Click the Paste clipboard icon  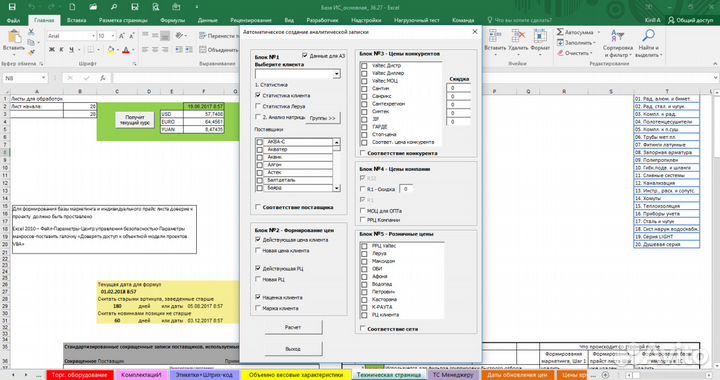click(x=14, y=37)
